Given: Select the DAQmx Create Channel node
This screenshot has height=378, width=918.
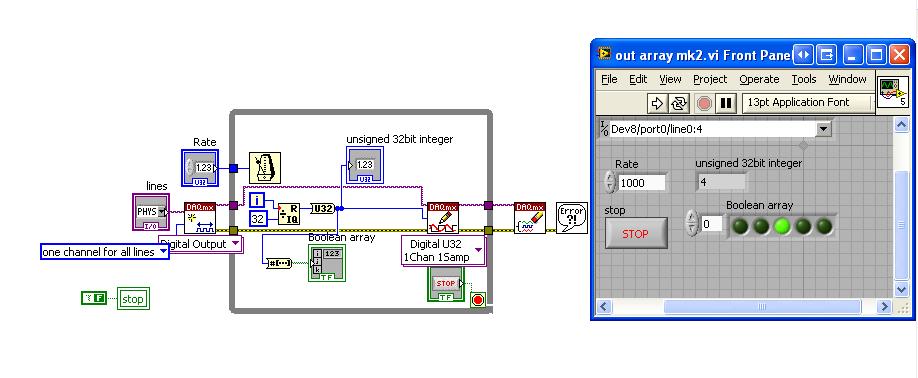Looking at the screenshot, I should (200, 218).
